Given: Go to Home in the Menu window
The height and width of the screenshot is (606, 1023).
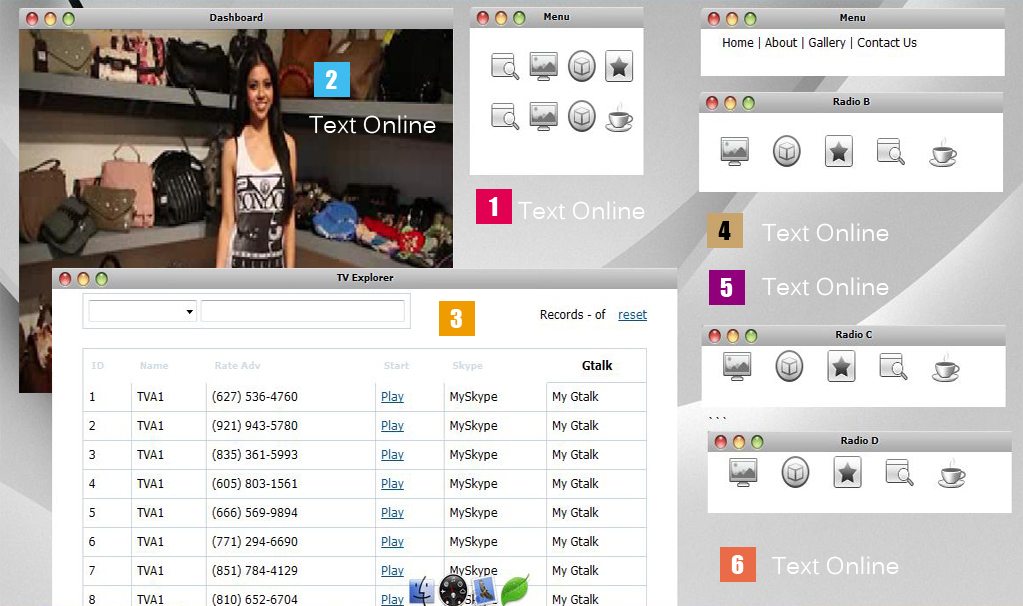Looking at the screenshot, I should pyautogui.click(x=738, y=42).
